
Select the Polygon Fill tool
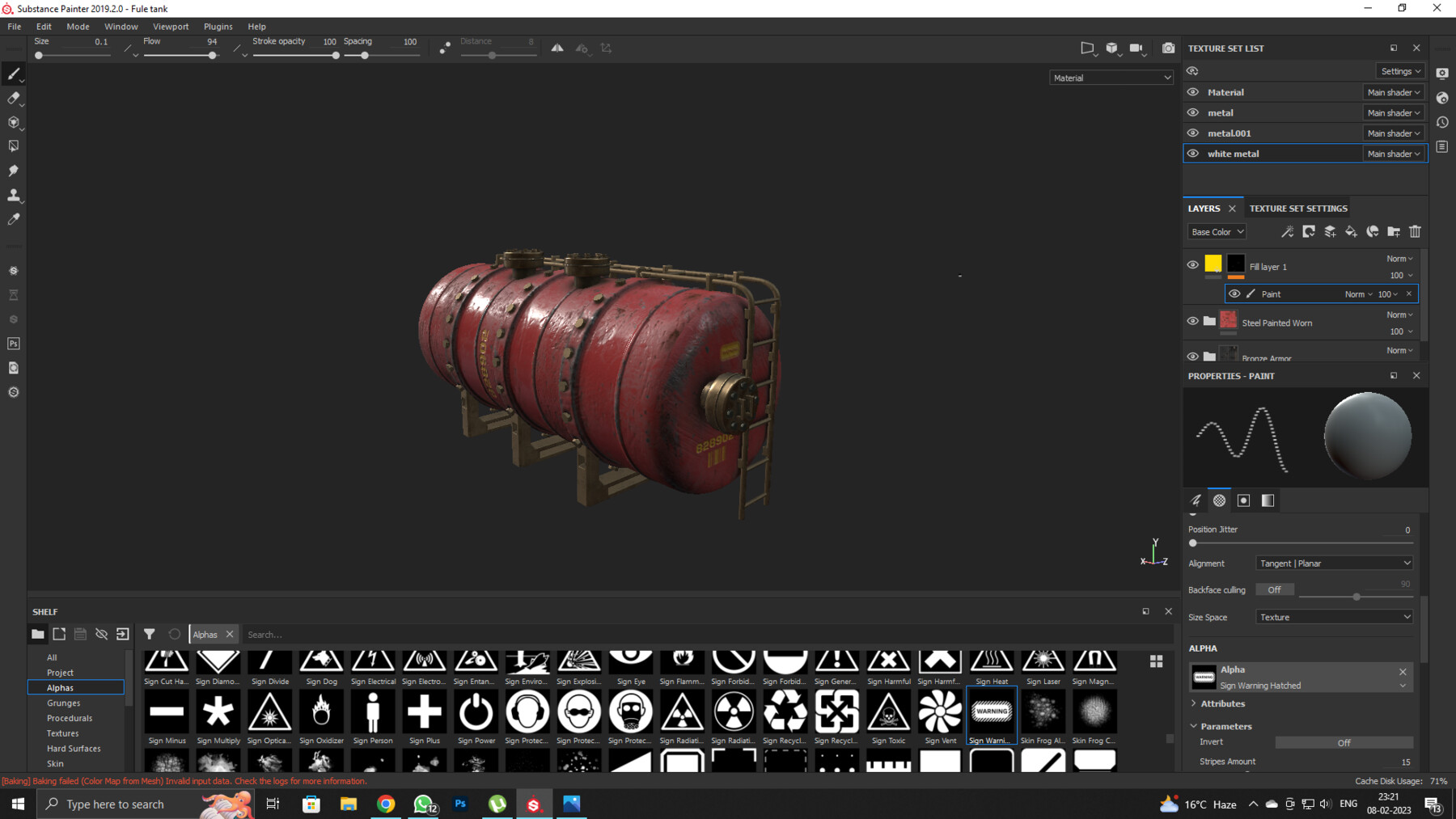click(14, 146)
